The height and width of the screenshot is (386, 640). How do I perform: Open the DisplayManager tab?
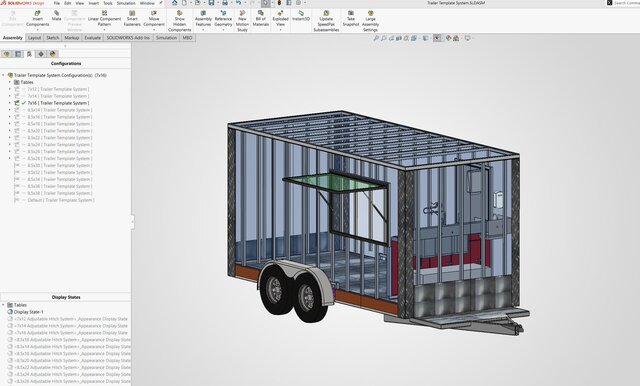click(52, 54)
